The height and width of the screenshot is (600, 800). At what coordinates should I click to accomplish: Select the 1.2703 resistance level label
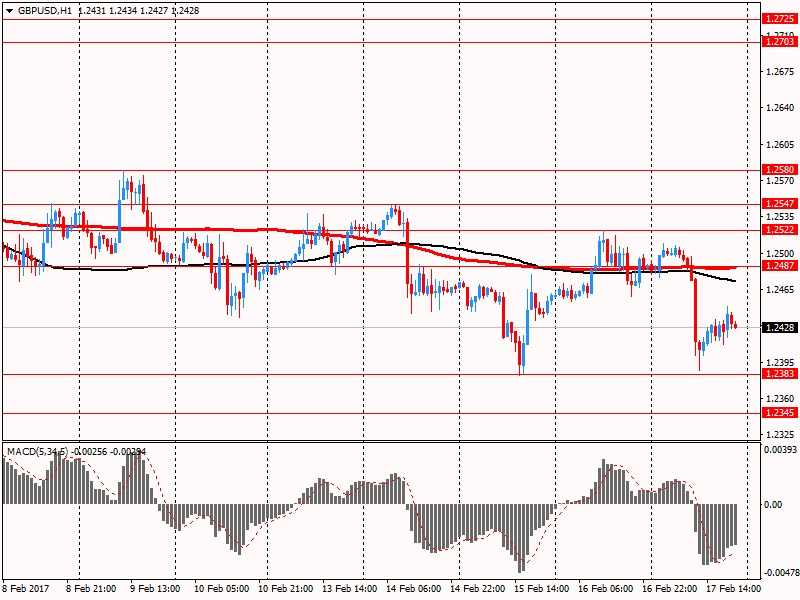tap(778, 41)
